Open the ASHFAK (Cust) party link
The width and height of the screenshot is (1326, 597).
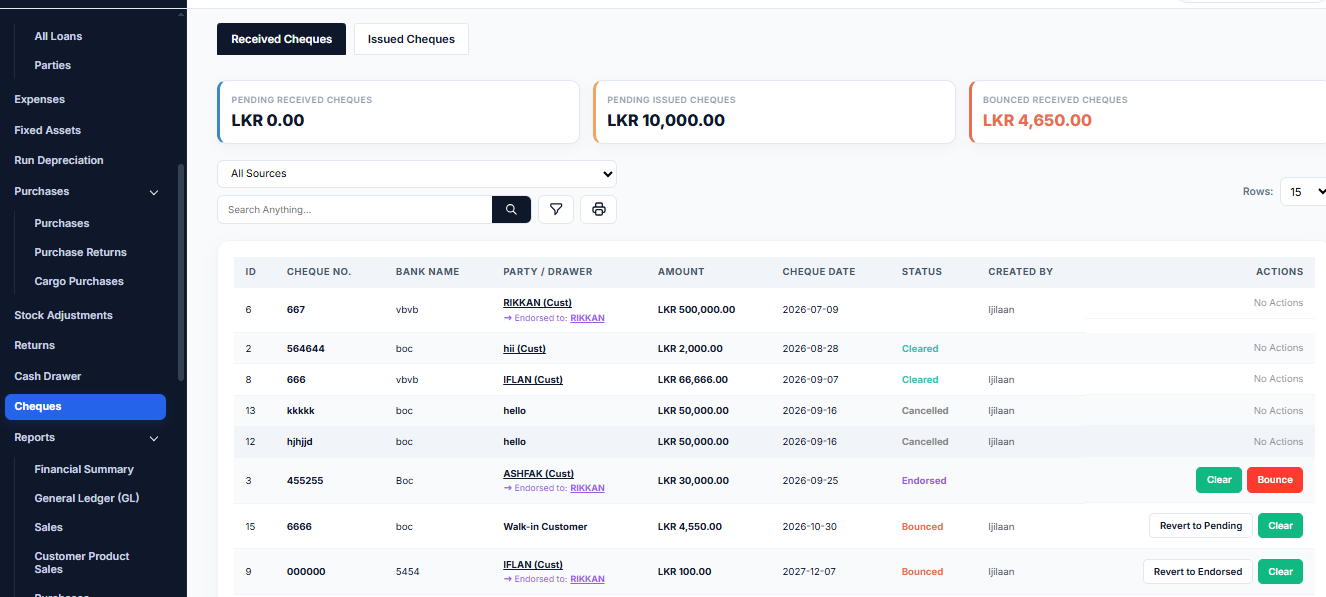pyautogui.click(x=538, y=474)
